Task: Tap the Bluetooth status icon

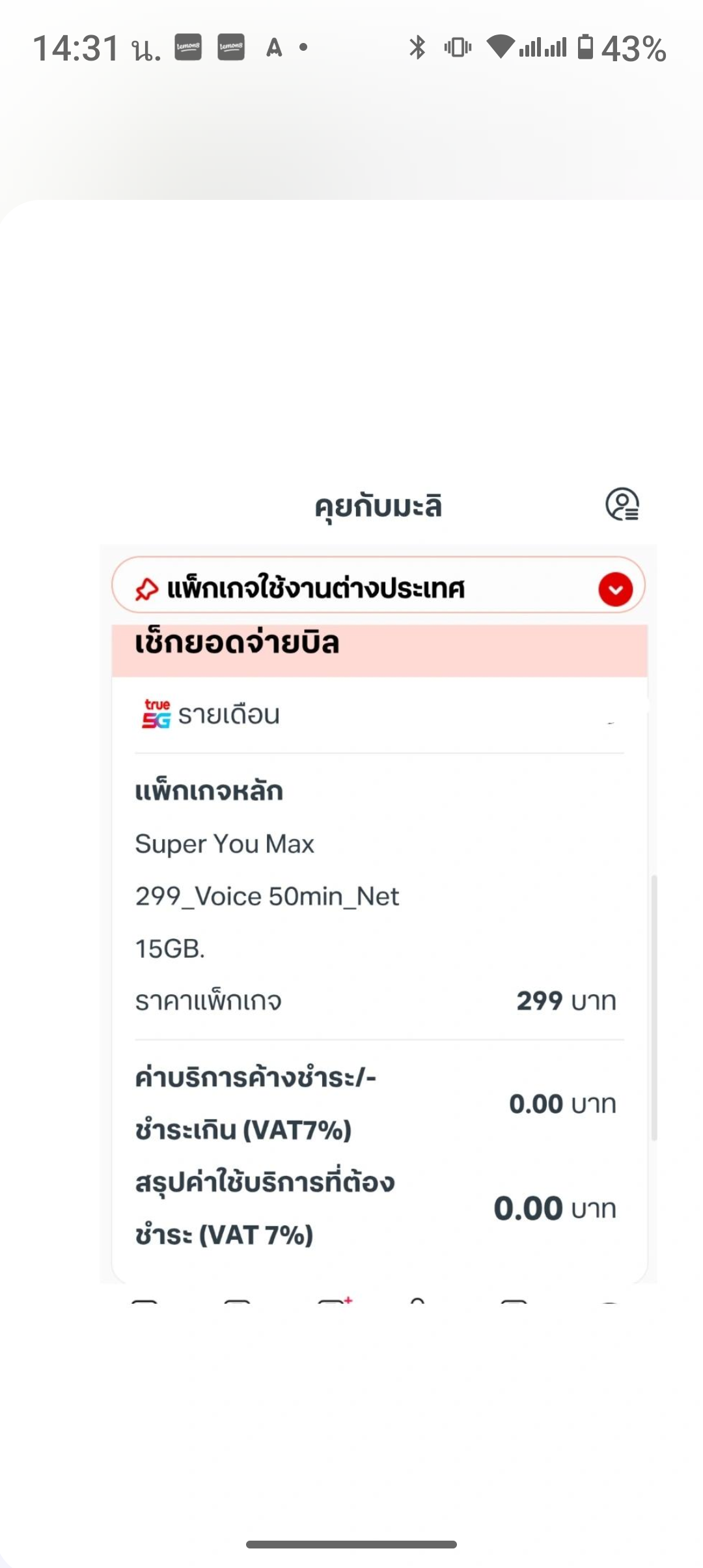Action: point(417,48)
